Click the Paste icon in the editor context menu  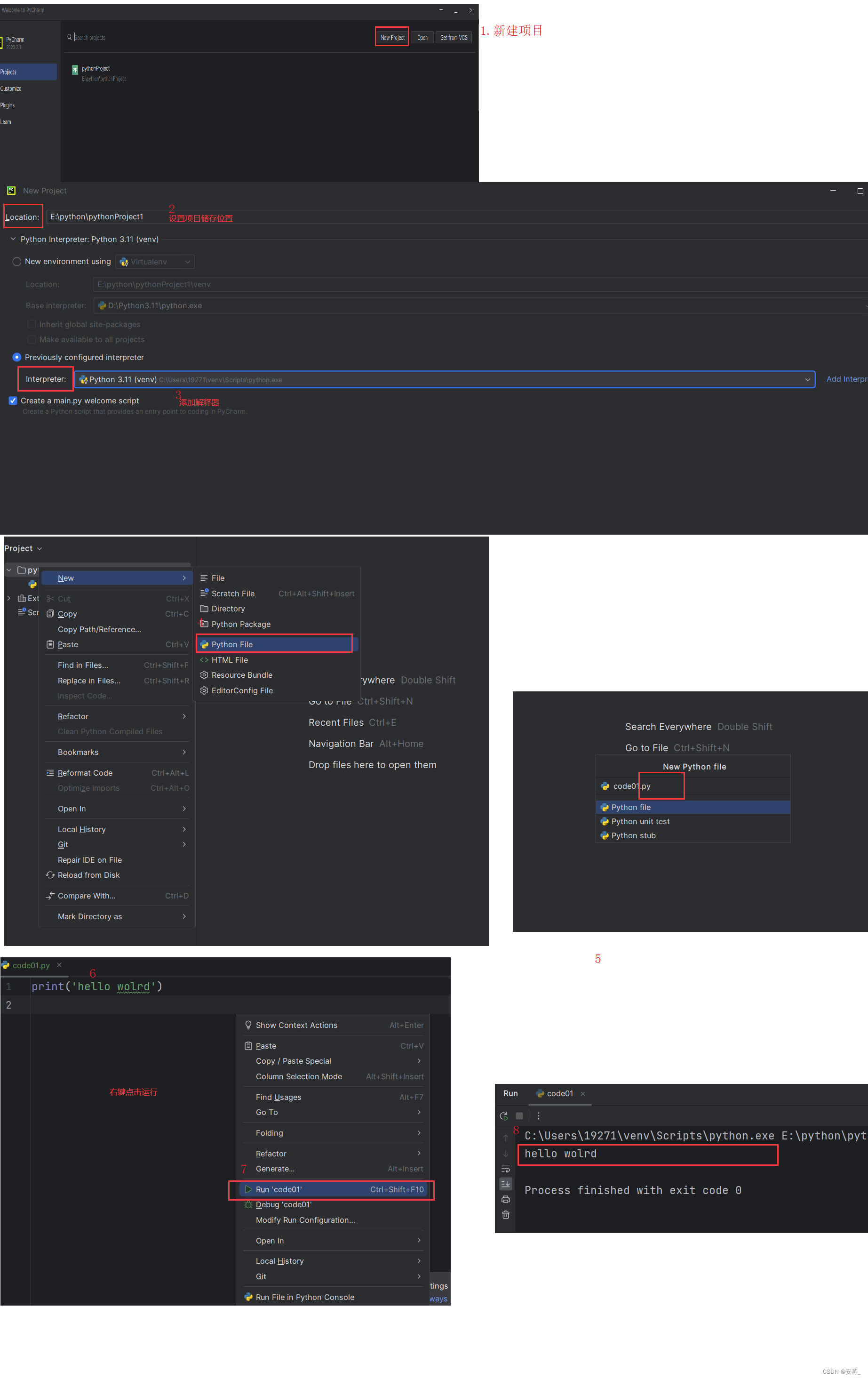coord(248,1046)
